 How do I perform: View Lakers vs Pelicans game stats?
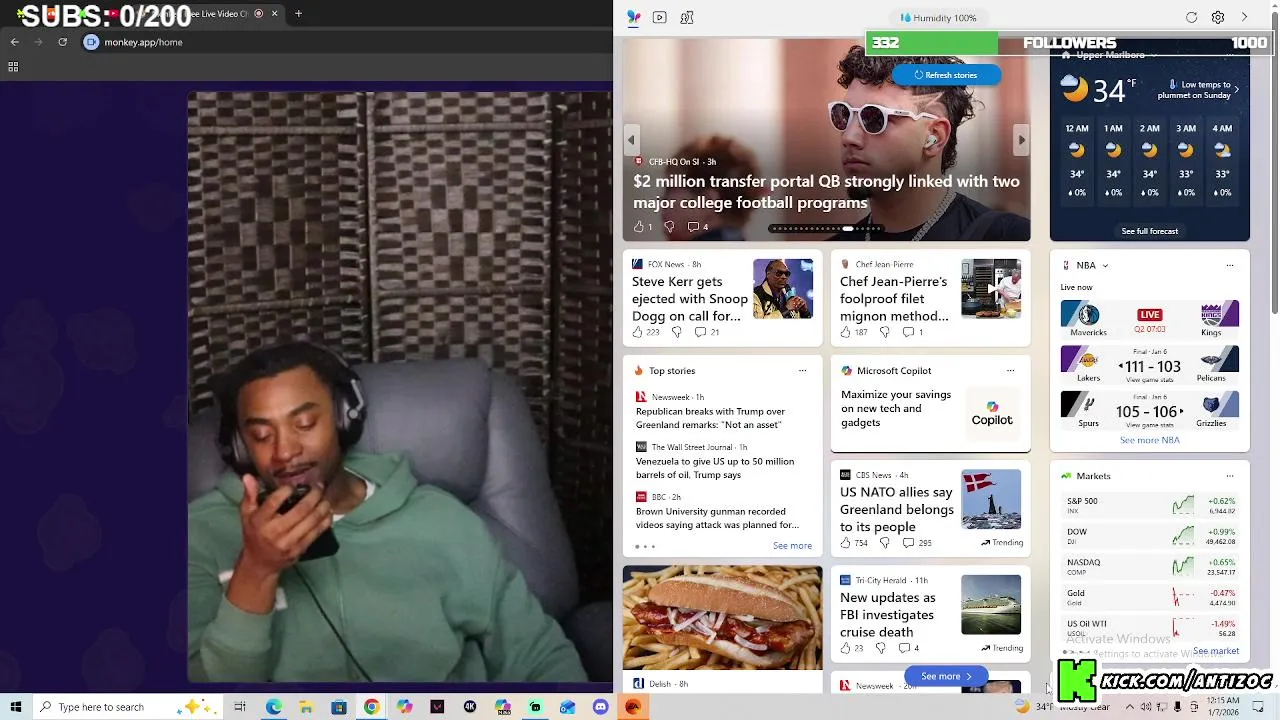(x=1149, y=366)
